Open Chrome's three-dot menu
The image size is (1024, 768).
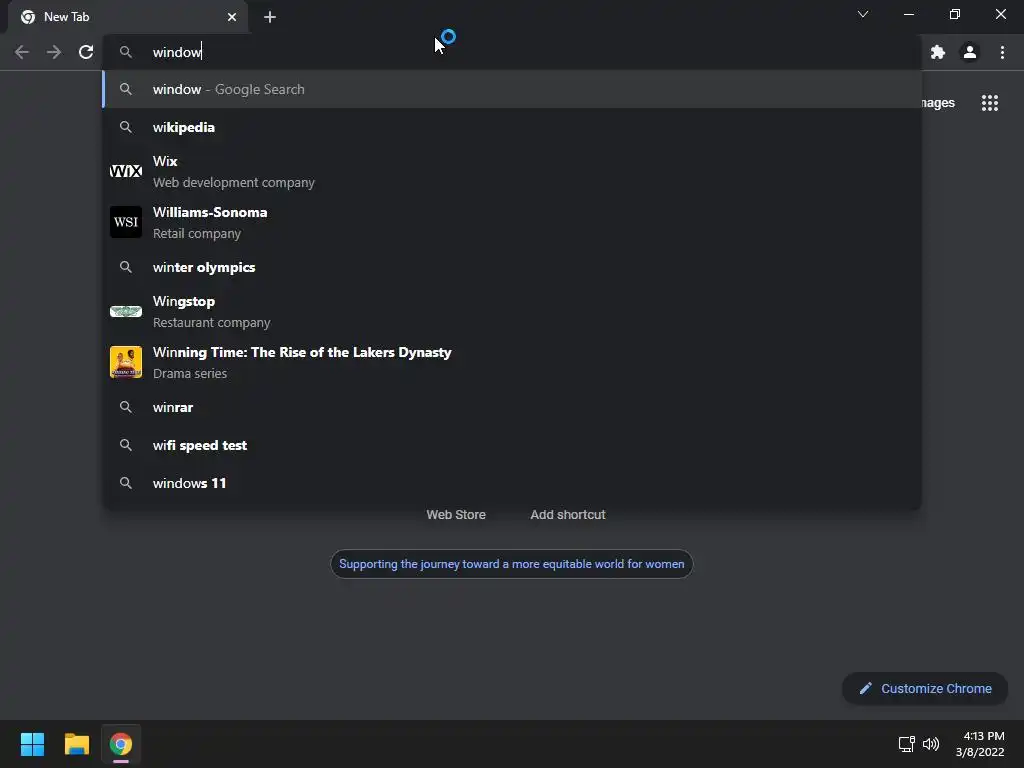1002,52
